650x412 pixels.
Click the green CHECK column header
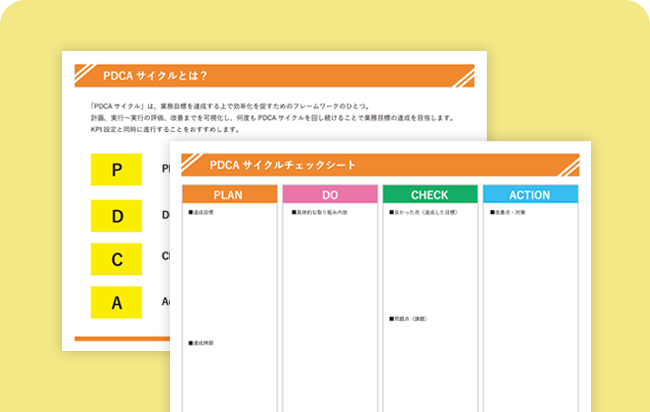tap(429, 194)
